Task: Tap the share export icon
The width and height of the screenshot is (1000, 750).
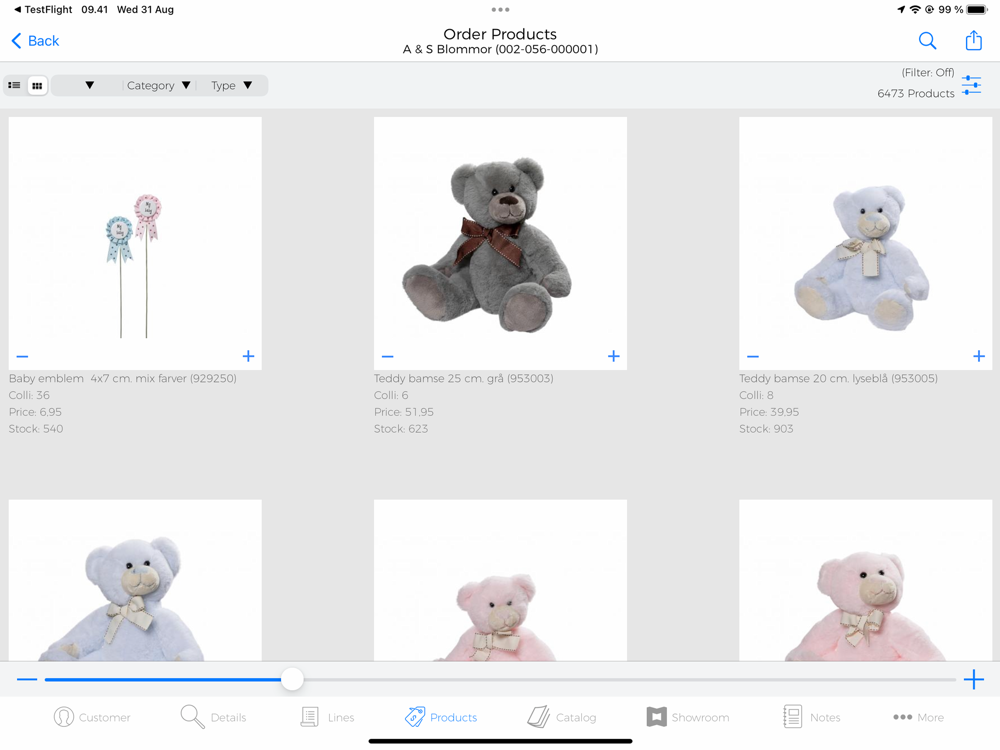Action: (x=973, y=40)
